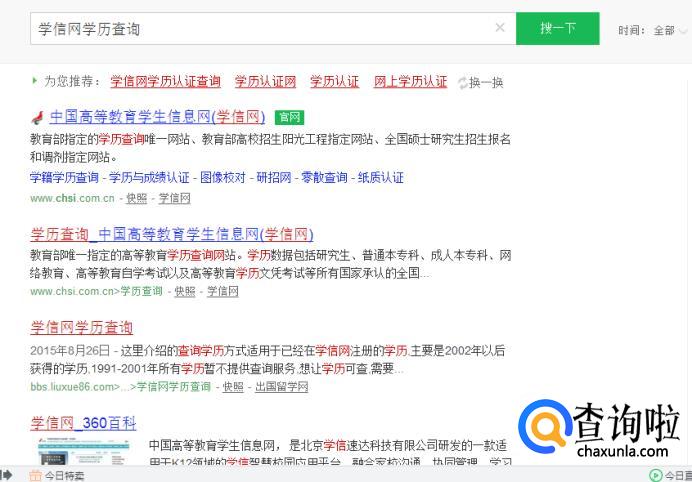Click the 搜一下 search button
The image size is (692, 482).
pos(557,29)
